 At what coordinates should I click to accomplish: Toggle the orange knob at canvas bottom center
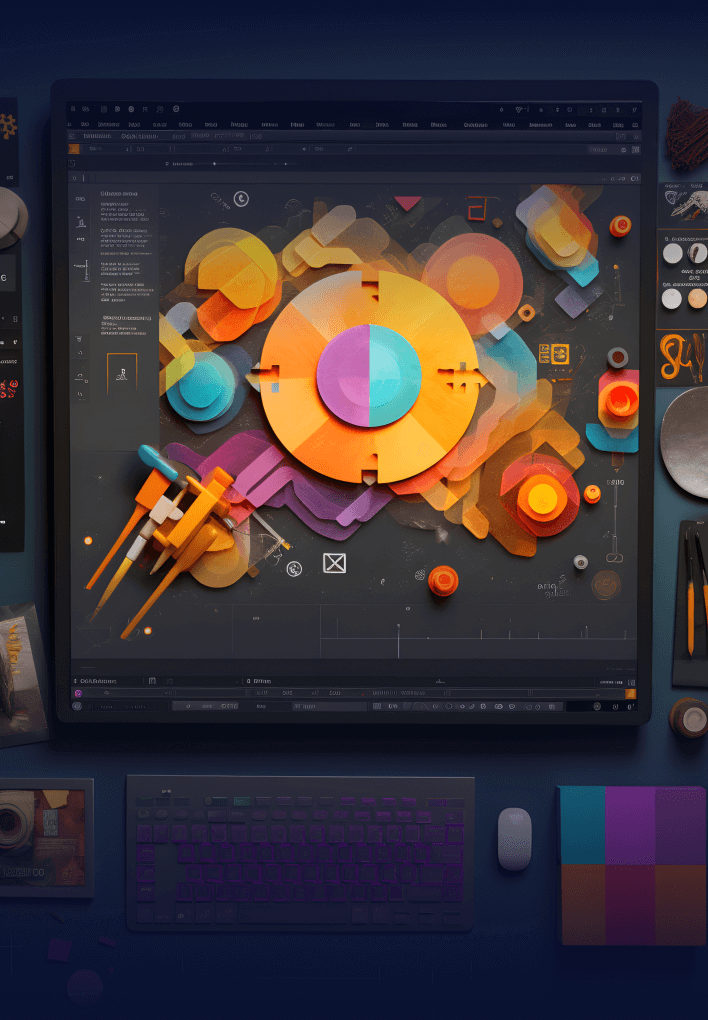click(x=443, y=579)
